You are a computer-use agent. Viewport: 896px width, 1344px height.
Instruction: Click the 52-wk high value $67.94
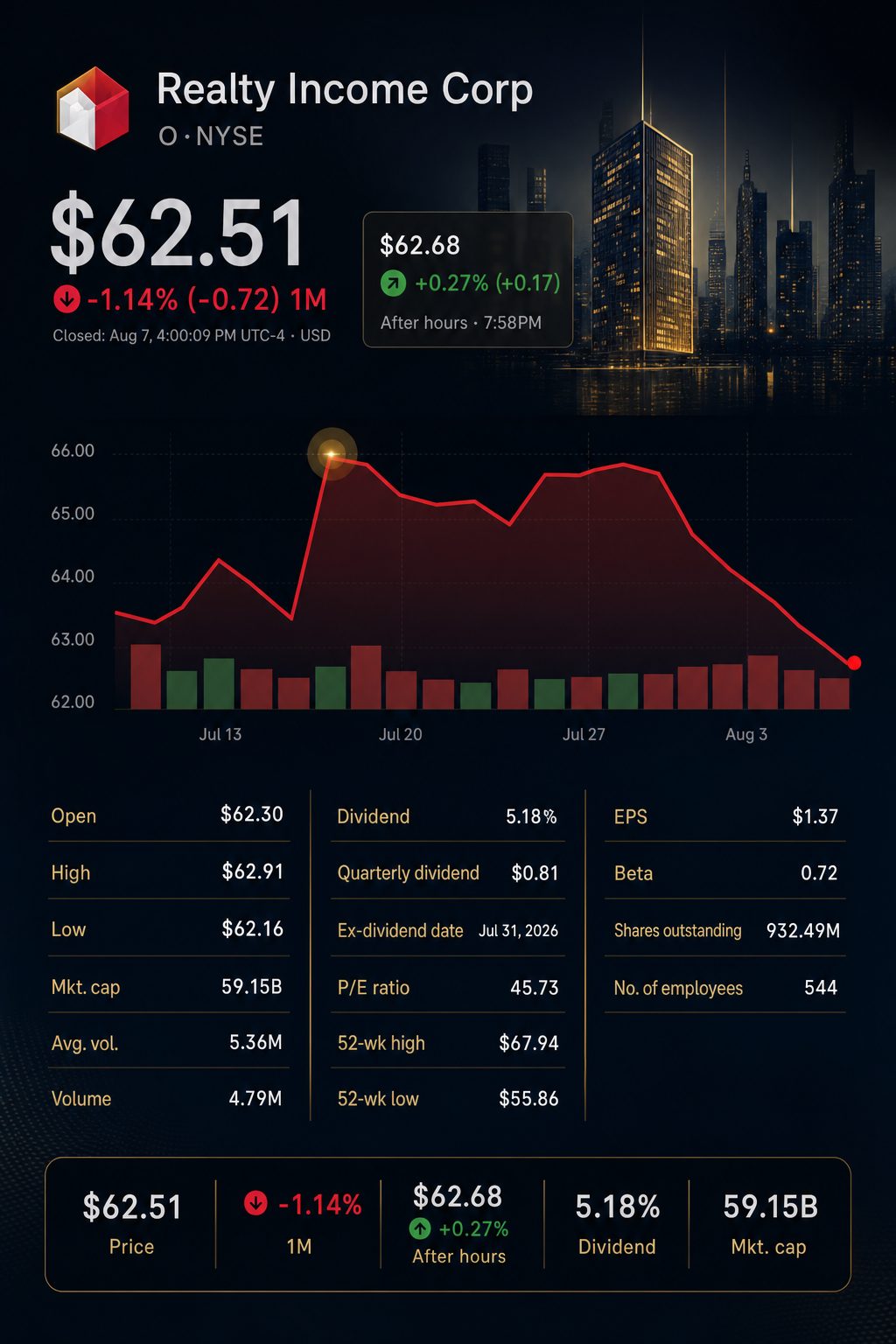pos(528,1043)
